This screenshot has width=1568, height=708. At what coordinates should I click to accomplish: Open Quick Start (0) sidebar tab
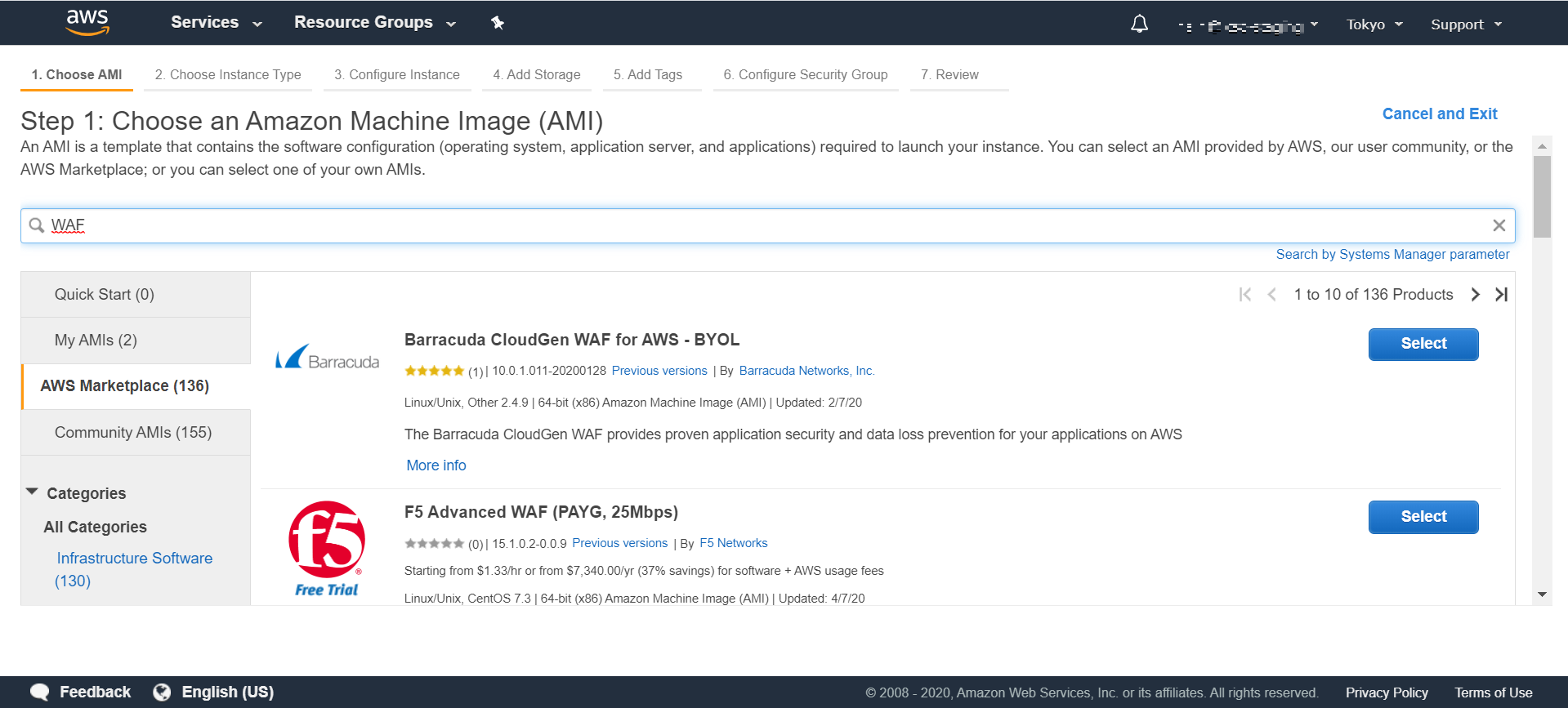click(136, 295)
